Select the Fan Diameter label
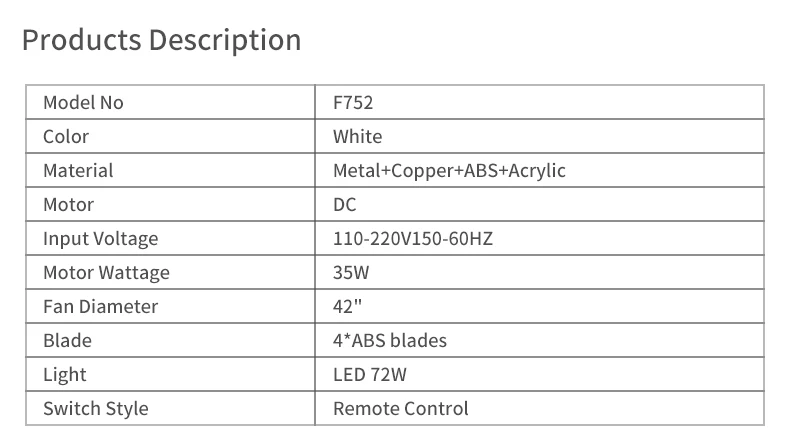Screen dimensions: 790x445 point(100,306)
